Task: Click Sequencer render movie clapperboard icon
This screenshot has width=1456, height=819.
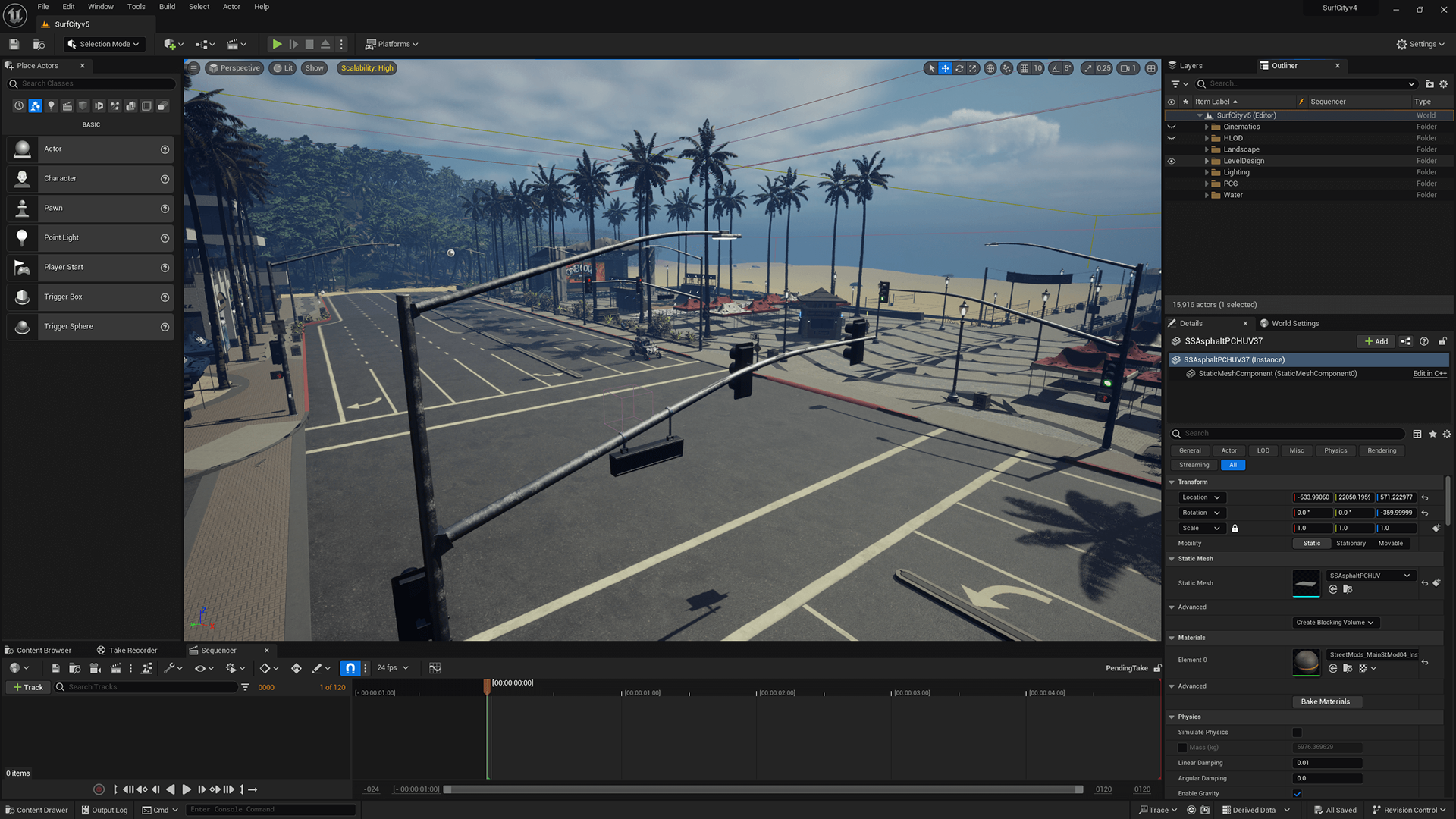Action: tap(115, 668)
